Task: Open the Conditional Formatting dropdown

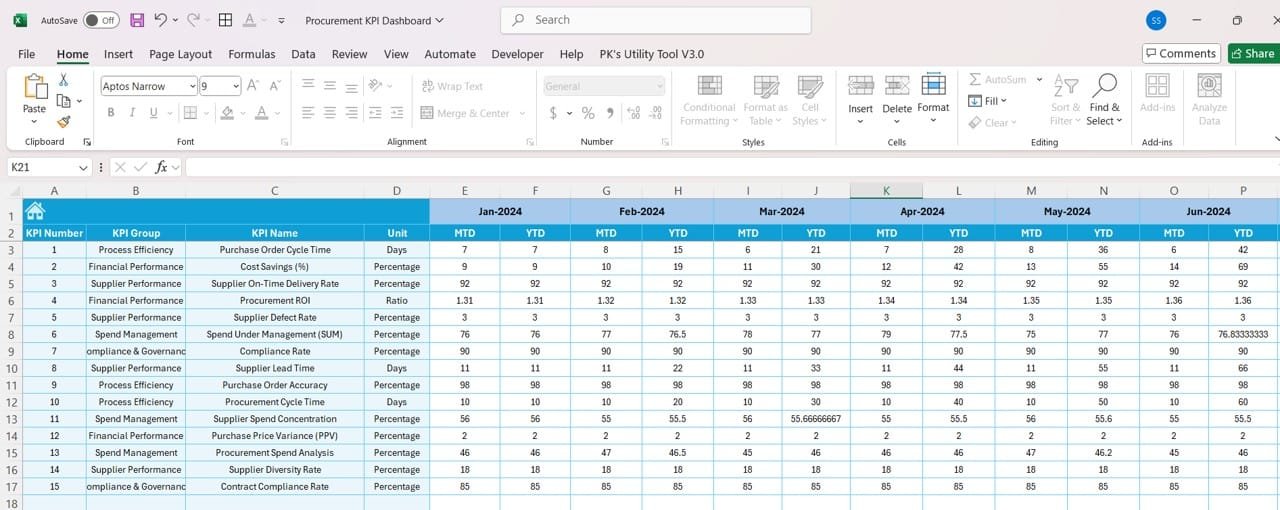Action: point(709,100)
